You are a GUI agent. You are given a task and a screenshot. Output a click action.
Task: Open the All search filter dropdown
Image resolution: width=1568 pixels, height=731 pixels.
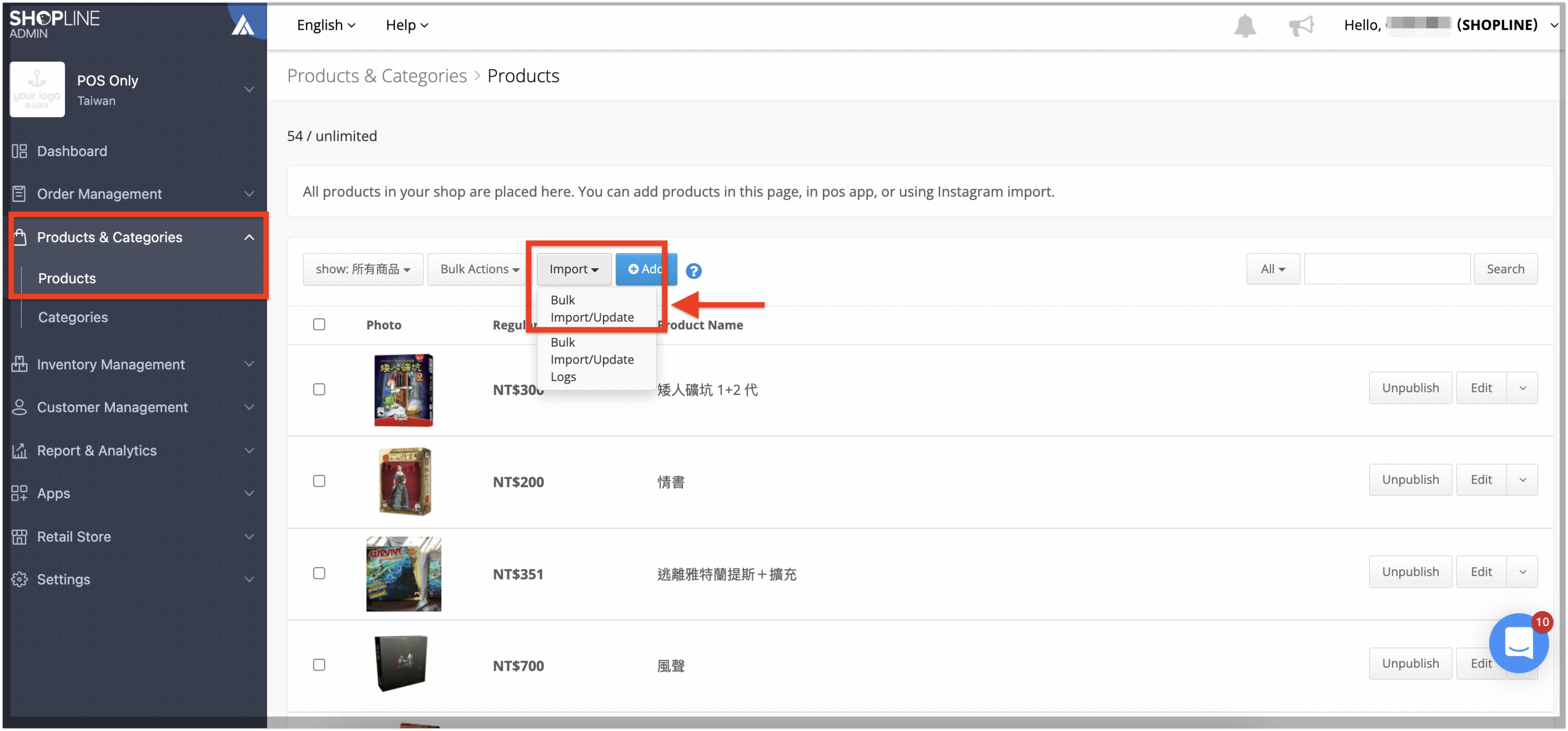(x=1273, y=269)
